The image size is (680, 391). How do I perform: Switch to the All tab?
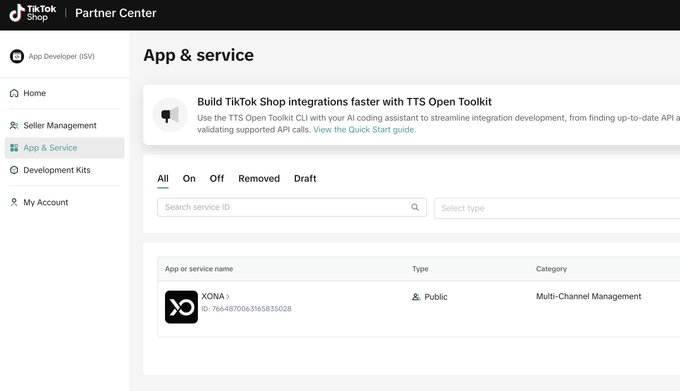coord(163,179)
